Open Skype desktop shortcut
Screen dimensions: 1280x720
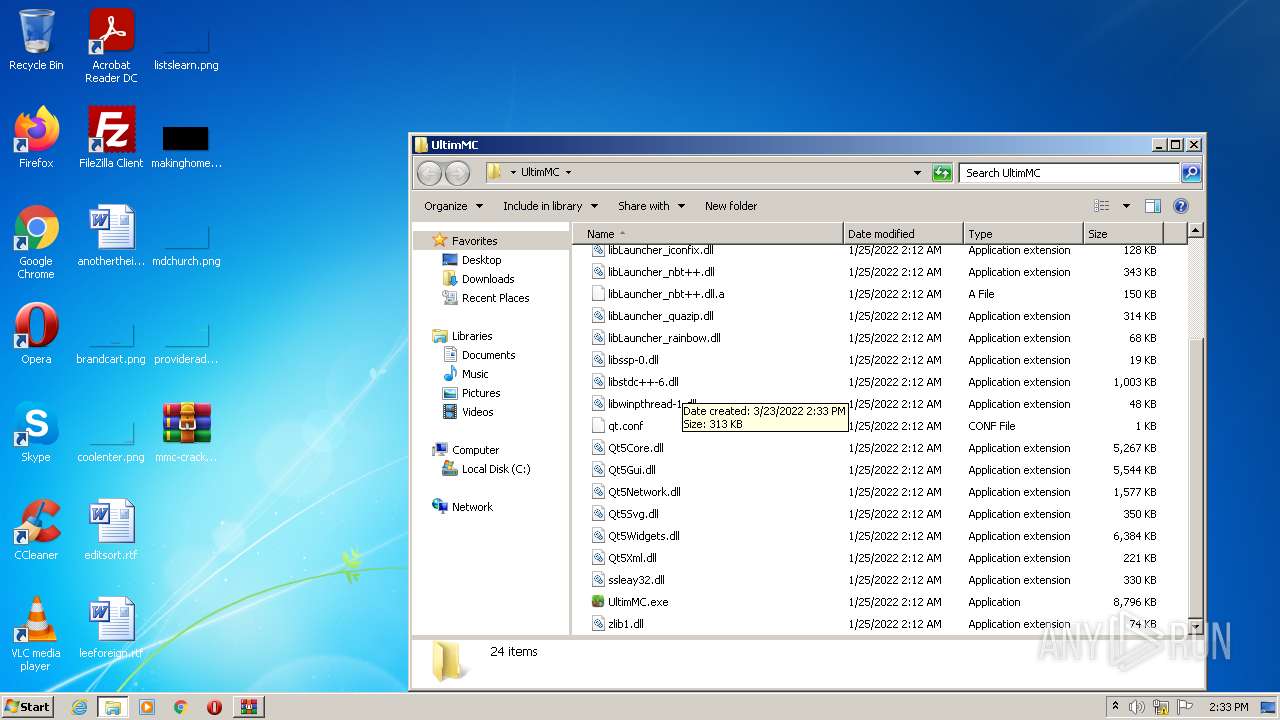[36, 432]
